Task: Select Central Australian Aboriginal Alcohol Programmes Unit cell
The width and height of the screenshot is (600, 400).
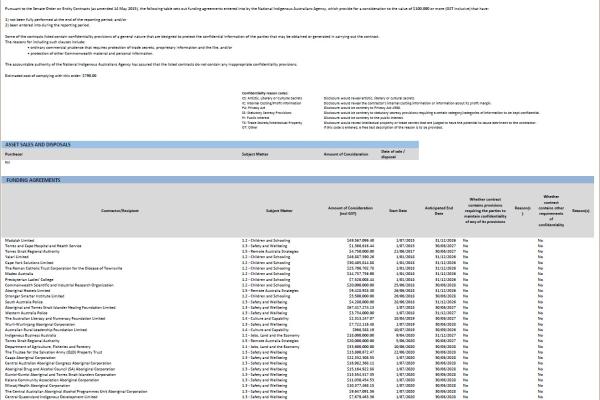Action: pyautogui.click(x=76, y=392)
